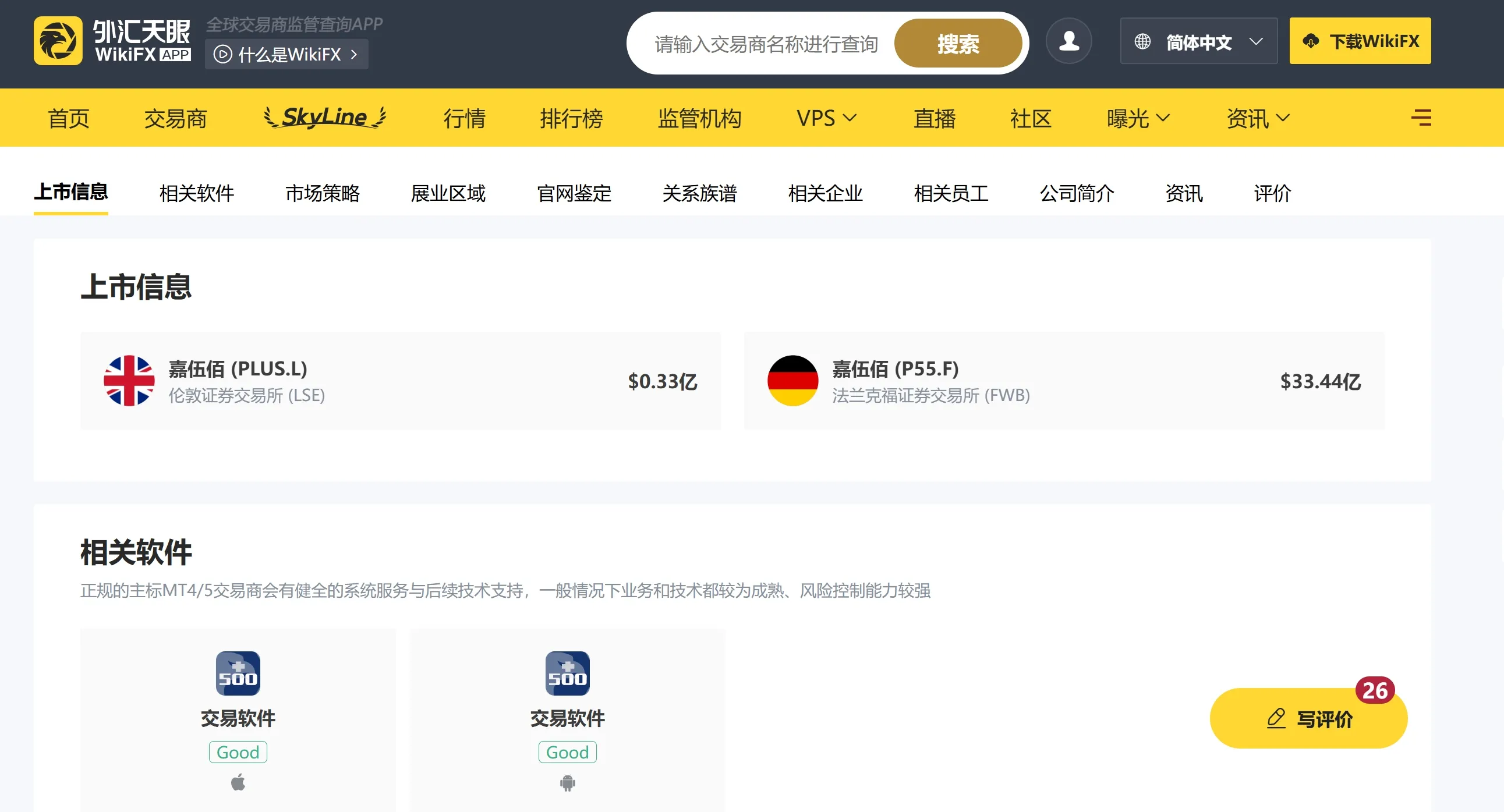Viewport: 1504px width, 812px height.
Task: Click the SkyLine logo in navigation
Action: coord(325,118)
